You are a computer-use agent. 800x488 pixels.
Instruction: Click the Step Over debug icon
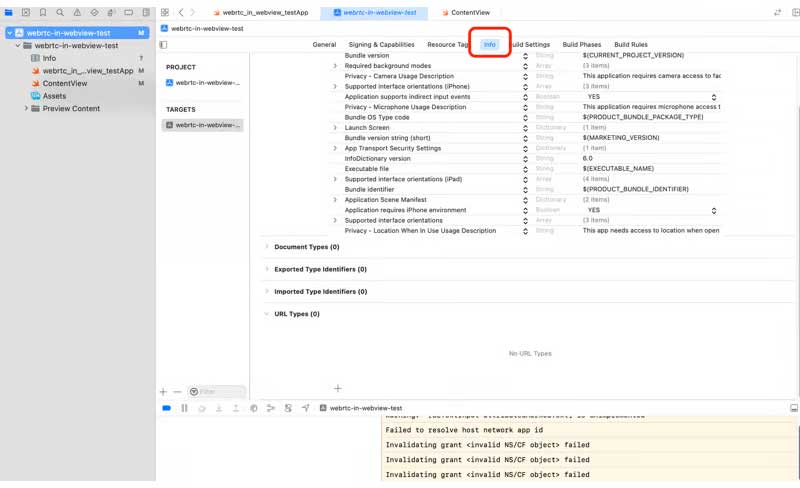(x=202, y=408)
